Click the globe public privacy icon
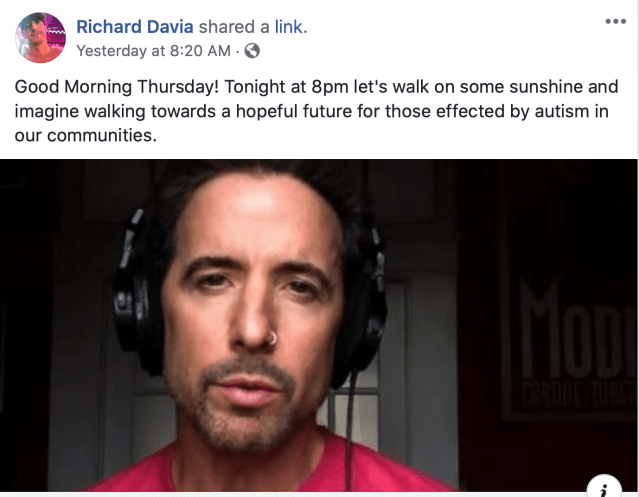639x497 pixels. pos(252,51)
